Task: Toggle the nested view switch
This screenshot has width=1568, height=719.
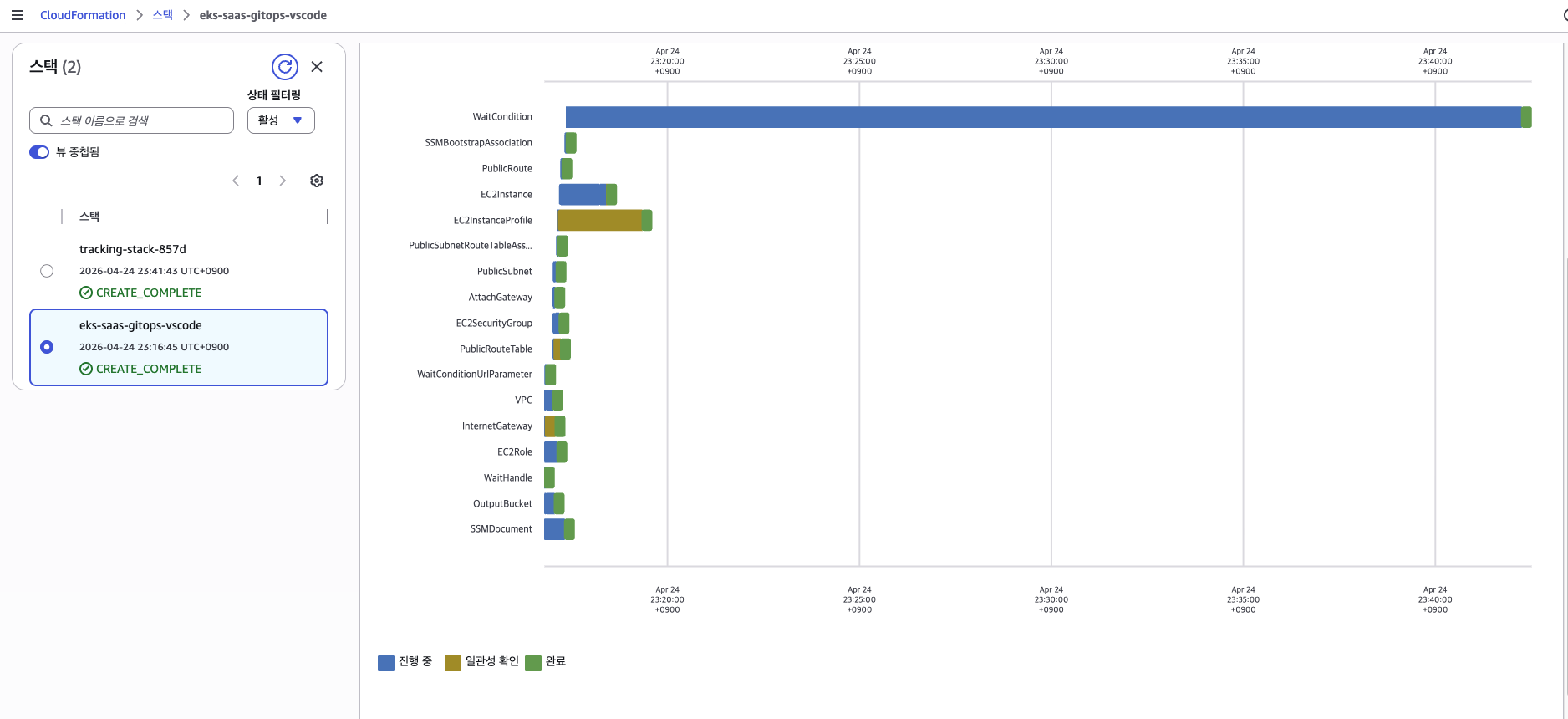Action: coord(39,152)
